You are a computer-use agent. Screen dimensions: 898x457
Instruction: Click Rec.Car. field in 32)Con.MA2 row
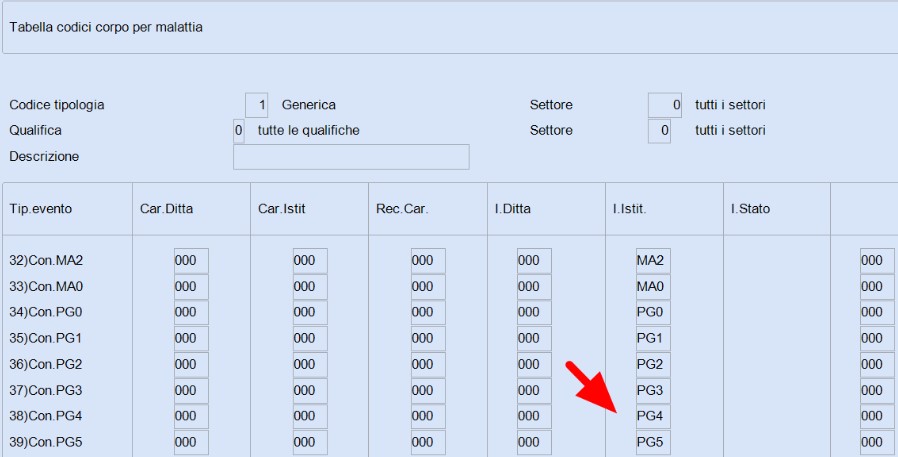point(428,261)
